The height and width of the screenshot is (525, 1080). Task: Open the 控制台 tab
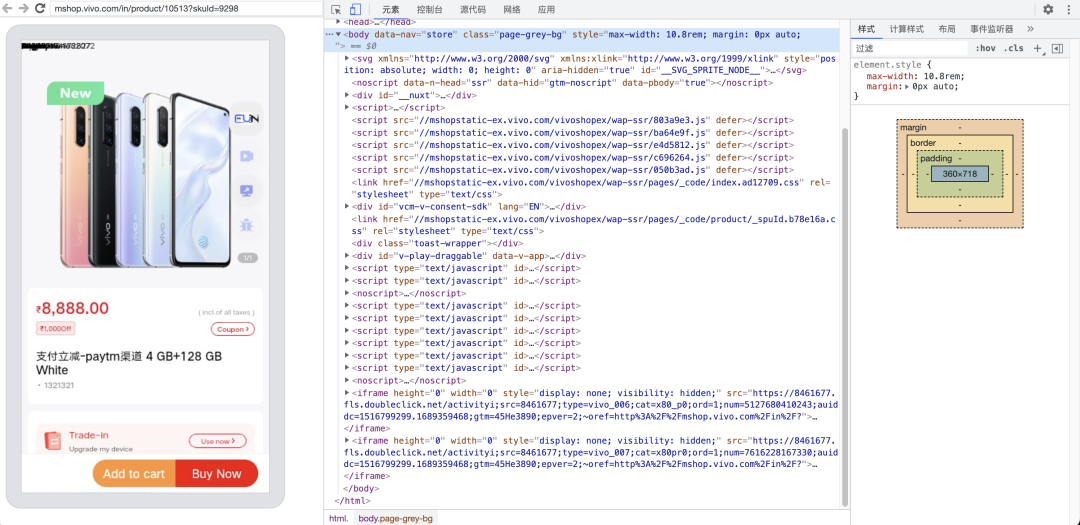point(430,10)
